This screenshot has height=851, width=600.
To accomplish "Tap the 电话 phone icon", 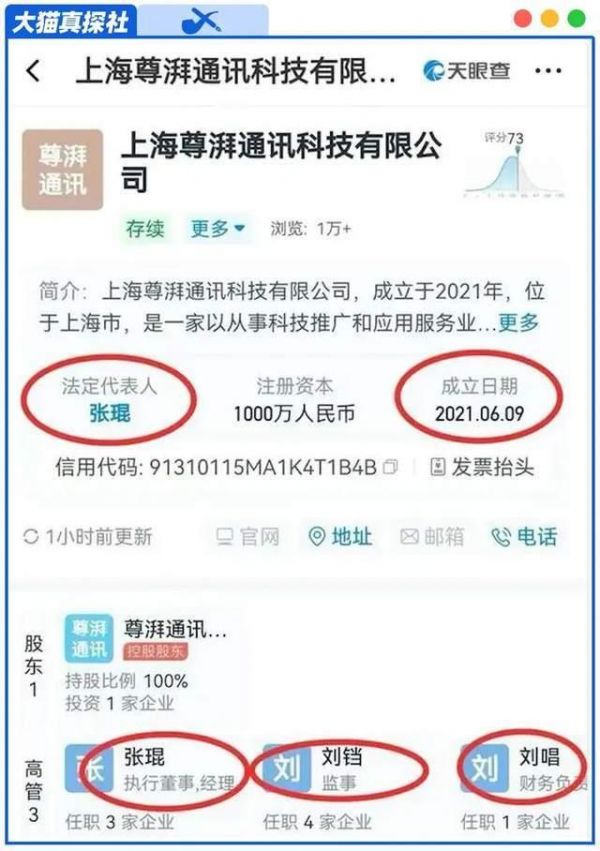I will tap(524, 537).
